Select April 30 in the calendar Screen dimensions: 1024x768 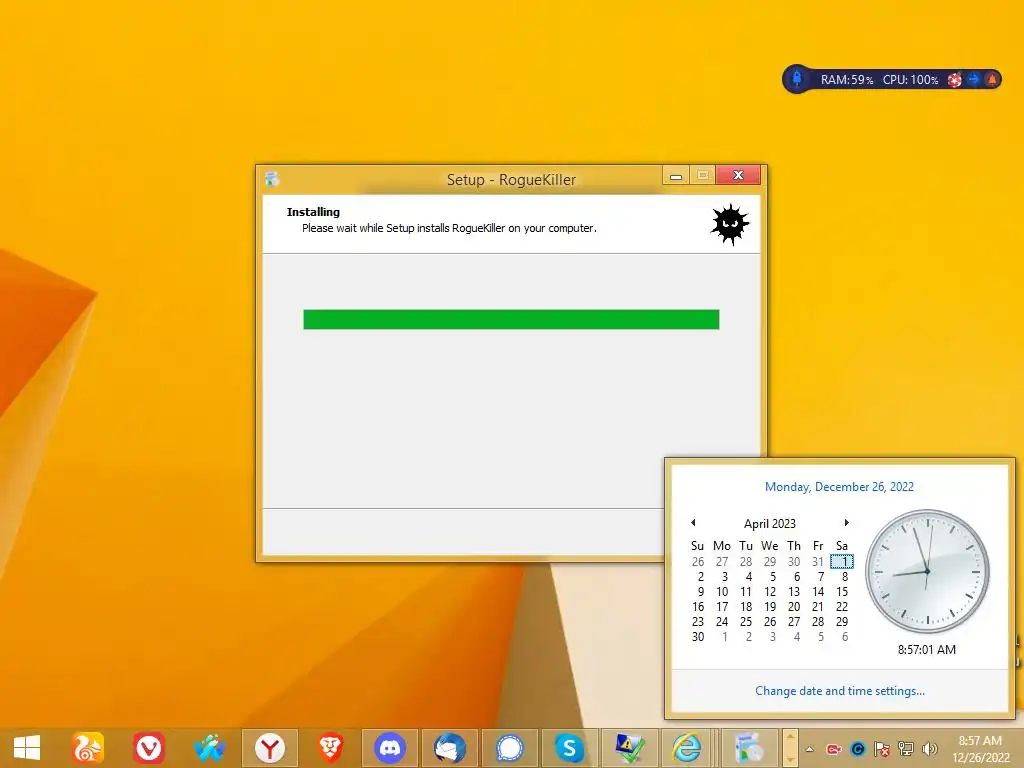(x=697, y=637)
